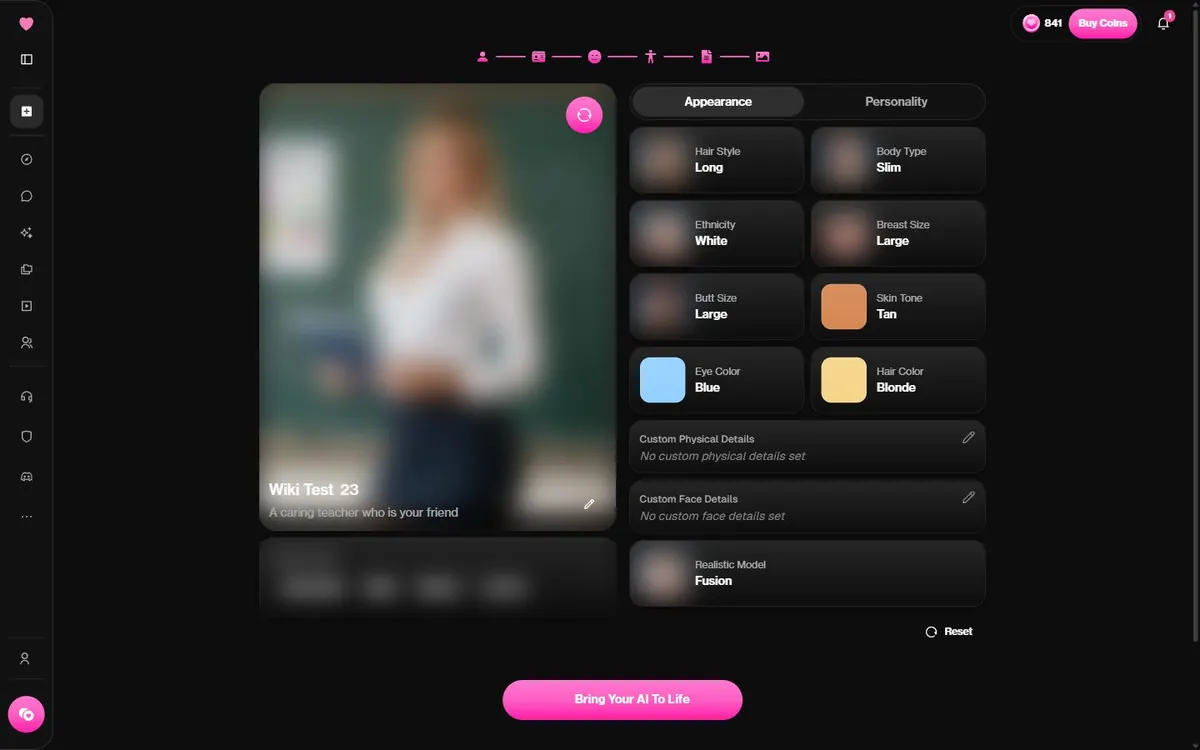Open the Realistic Model Fusion option
Viewport: 1200px width, 750px height.
[807, 573]
